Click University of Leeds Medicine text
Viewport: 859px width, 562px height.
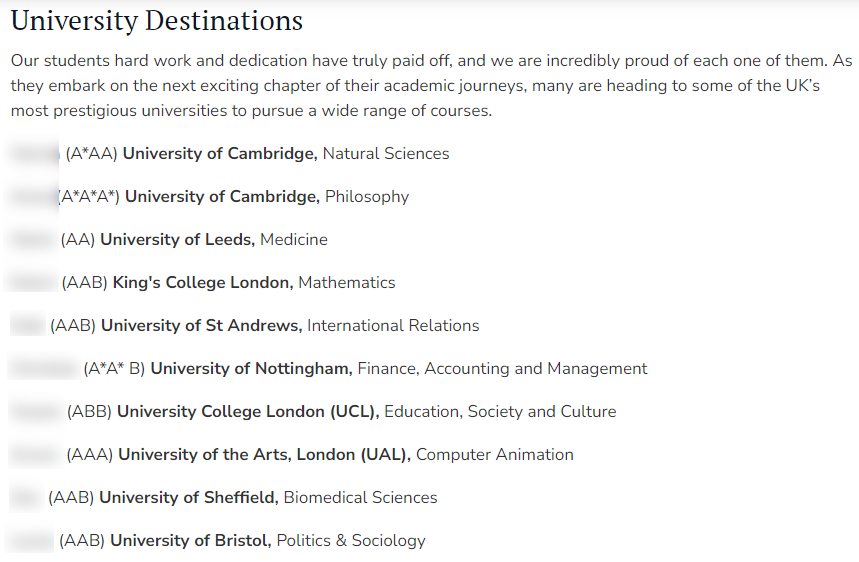(214, 240)
